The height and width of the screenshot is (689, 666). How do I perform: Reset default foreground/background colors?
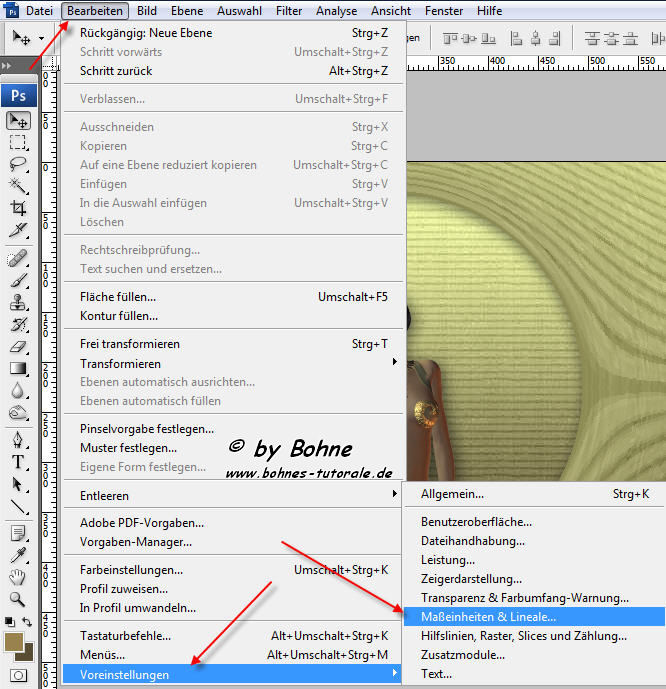(9, 621)
